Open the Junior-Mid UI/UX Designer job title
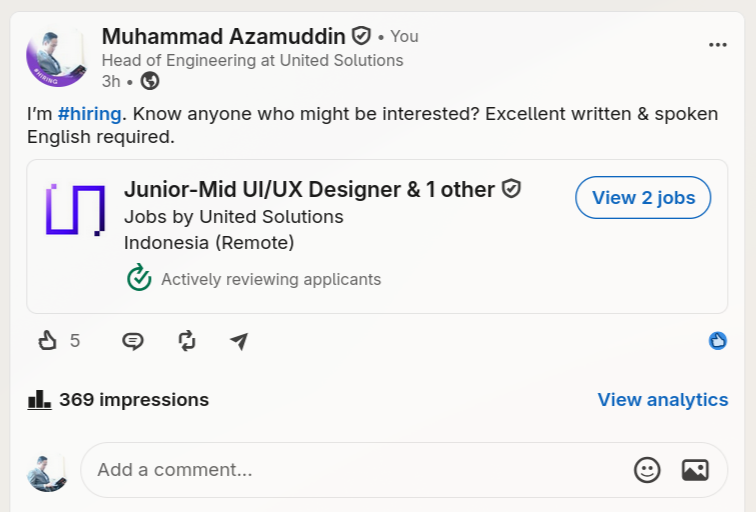The height and width of the screenshot is (512, 756). tap(310, 189)
